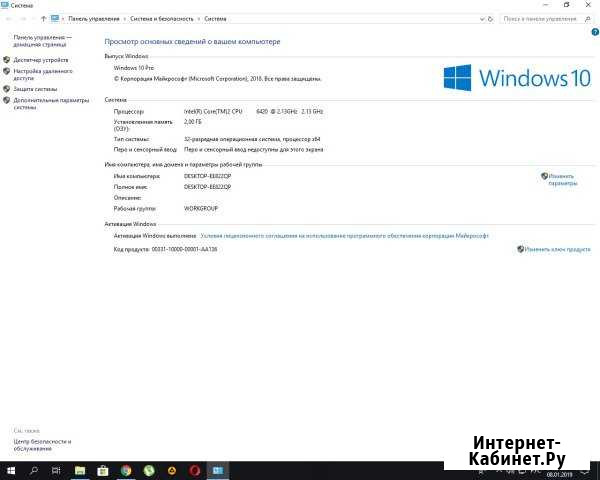Image resolution: width=600 pixels, height=480 pixels.
Task: Click the shield icon beside Настройка удаленного доступа
Action: (7, 71)
